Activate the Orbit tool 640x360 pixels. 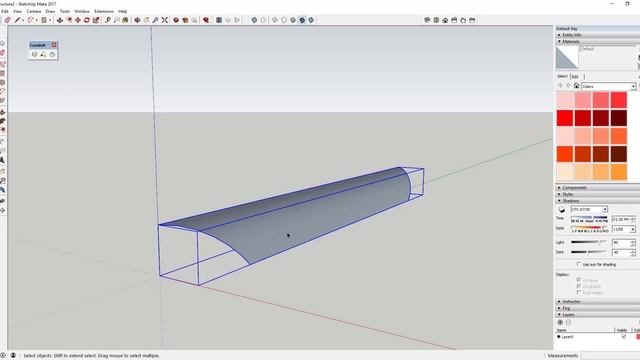(137, 20)
